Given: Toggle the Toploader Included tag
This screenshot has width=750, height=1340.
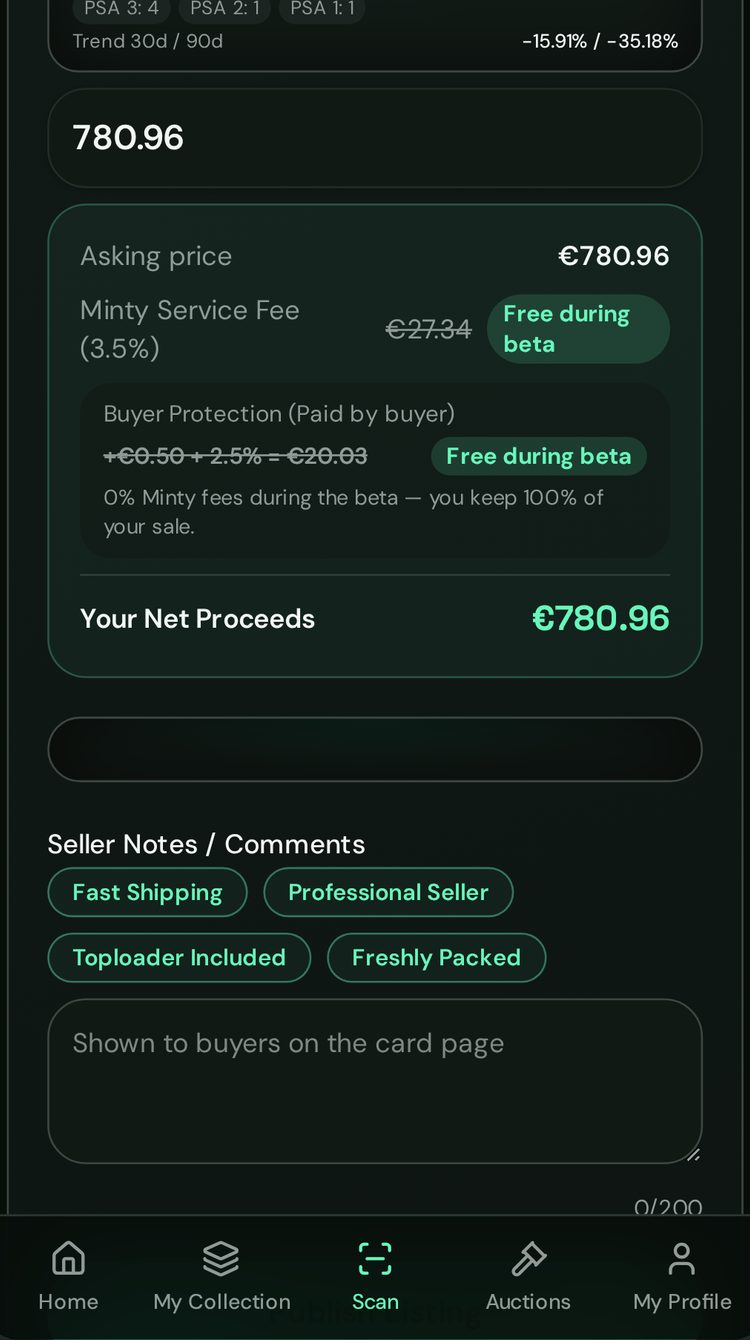Looking at the screenshot, I should (179, 958).
